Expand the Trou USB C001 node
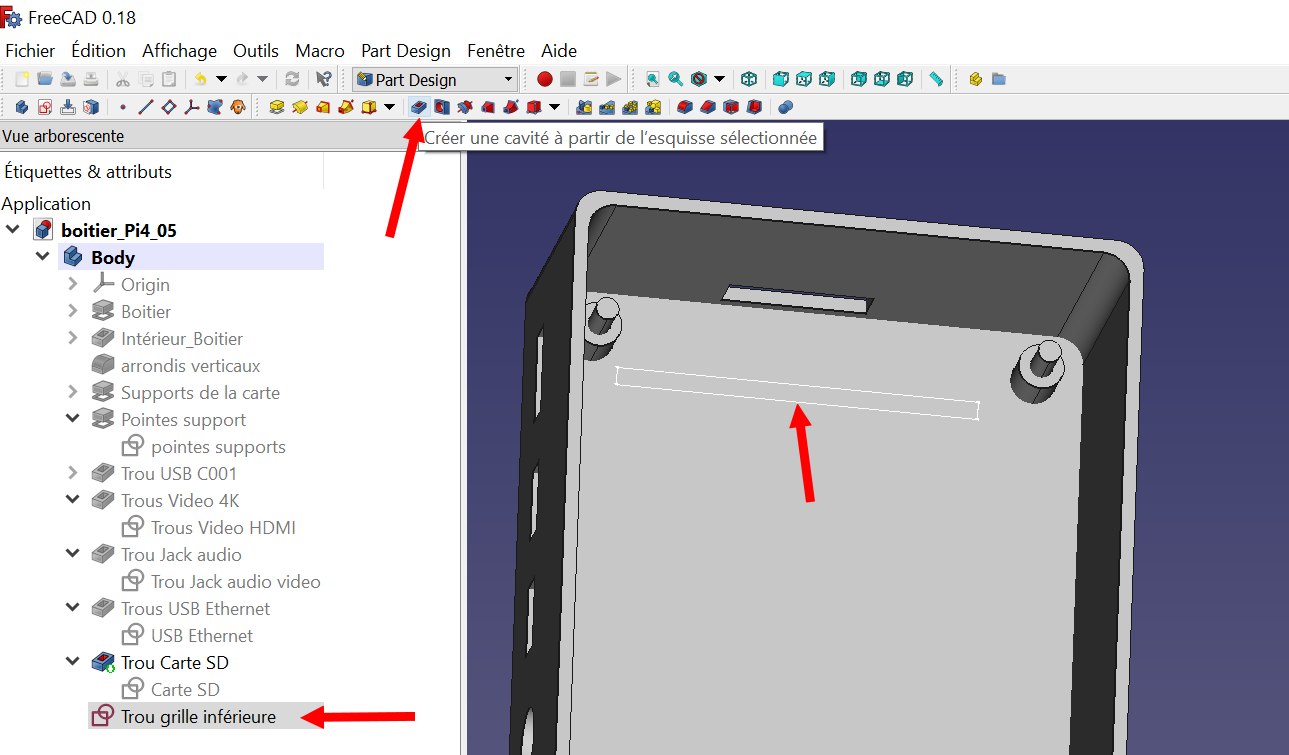1289x755 pixels. pyautogui.click(x=72, y=473)
